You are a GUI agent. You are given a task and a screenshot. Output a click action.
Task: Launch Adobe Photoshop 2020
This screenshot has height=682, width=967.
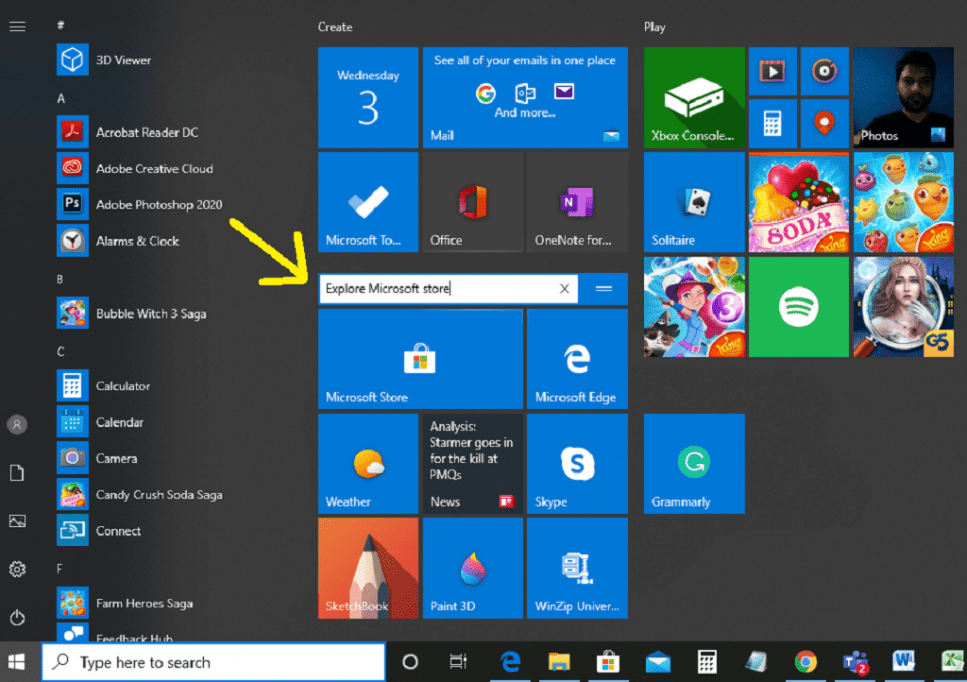point(139,204)
